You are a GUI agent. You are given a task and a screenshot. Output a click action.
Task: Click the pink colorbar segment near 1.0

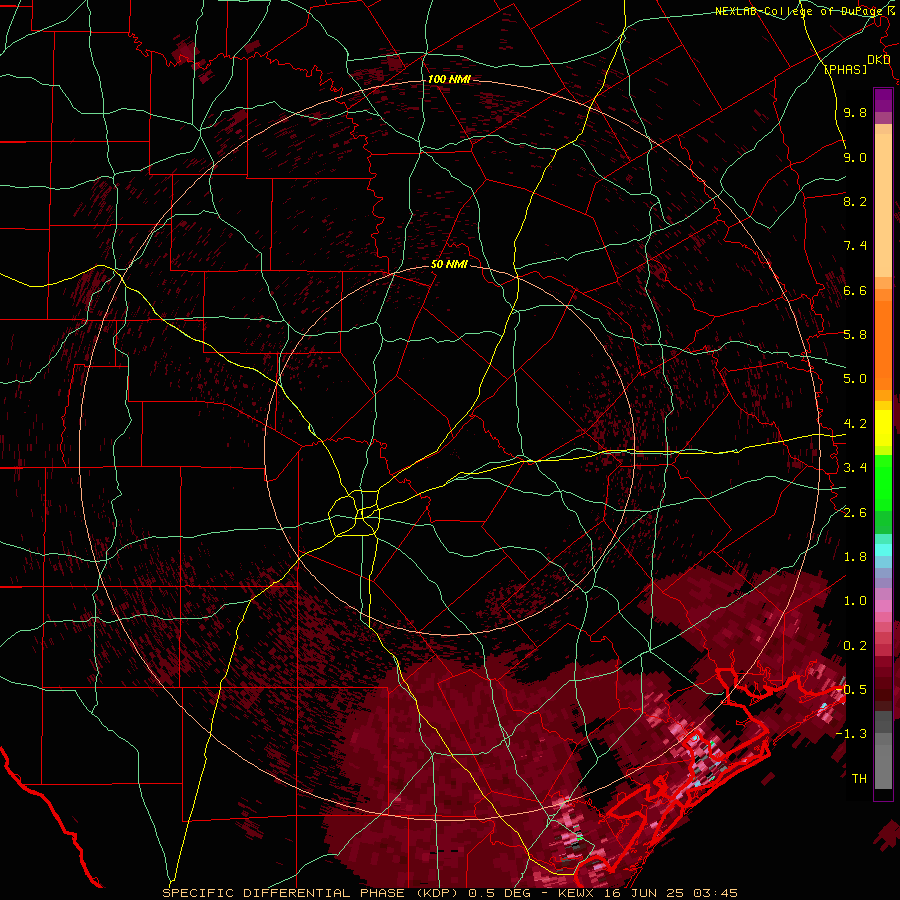[883, 606]
